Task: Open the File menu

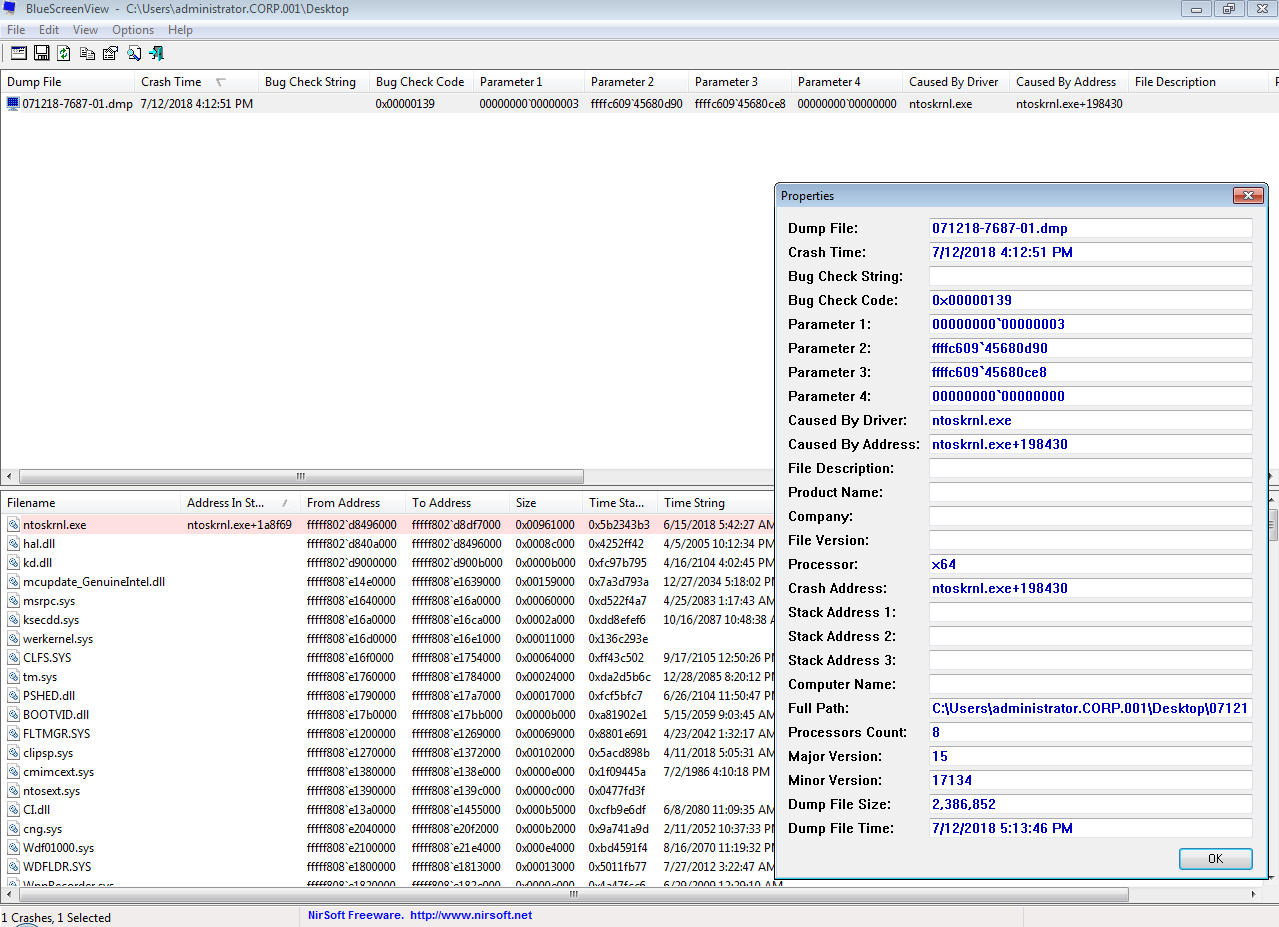Action: click(16, 30)
